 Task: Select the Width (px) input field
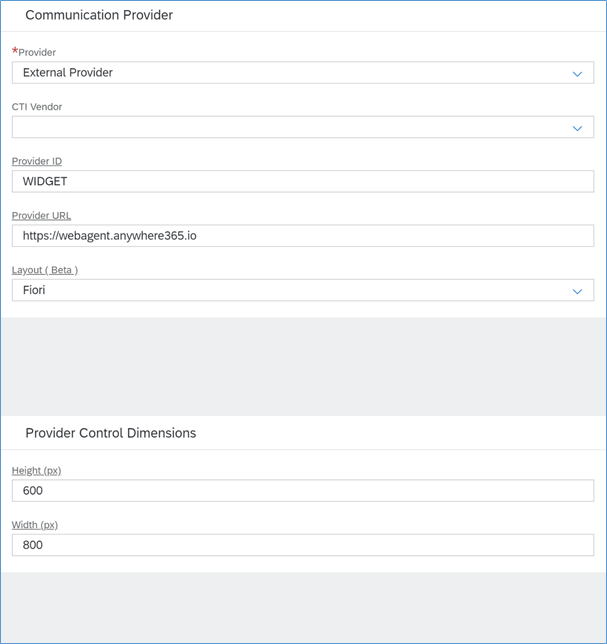point(303,545)
